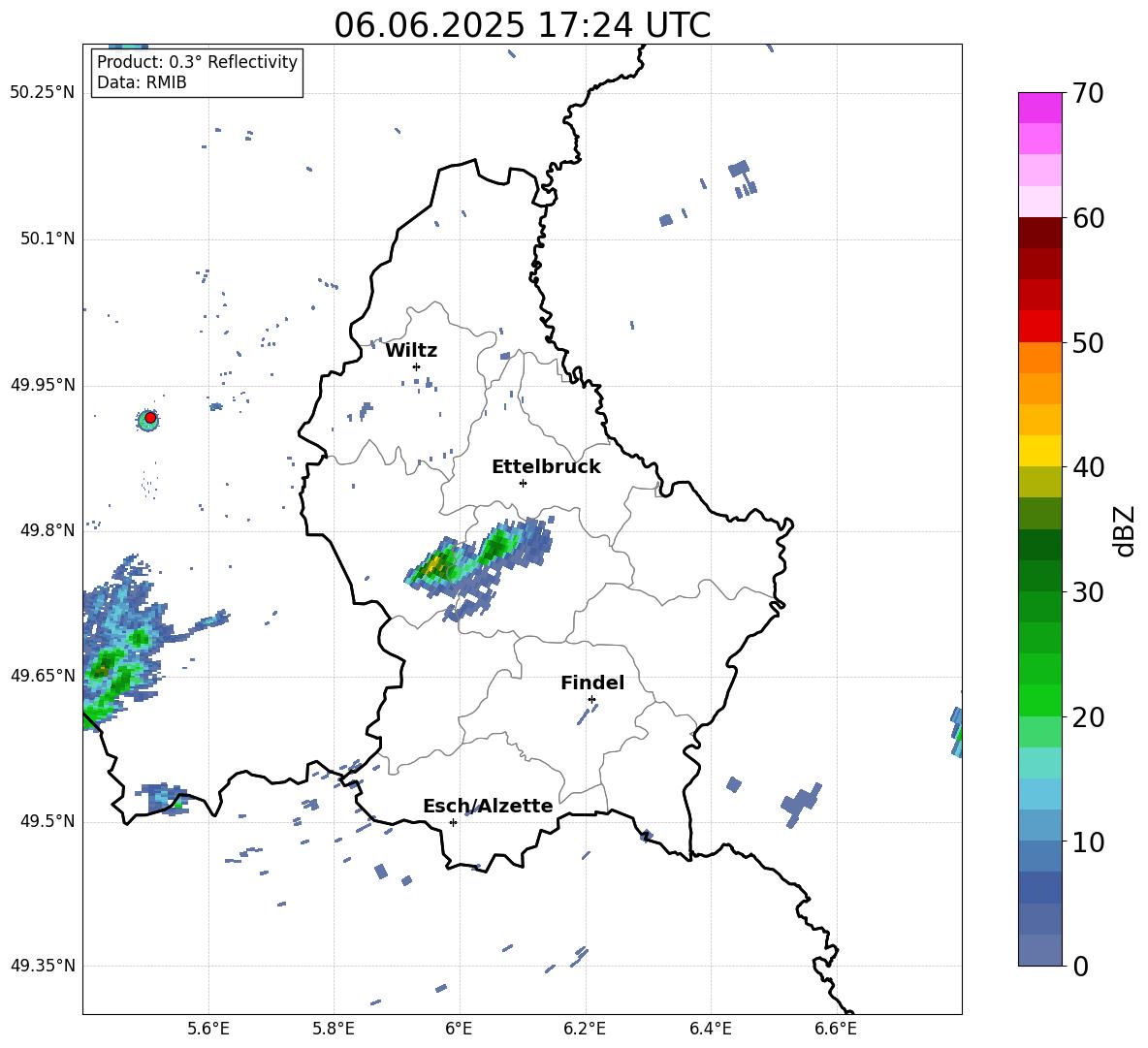Click the 5.8°E longitude label
This screenshot has height=1048, width=1148.
[x=334, y=1029]
